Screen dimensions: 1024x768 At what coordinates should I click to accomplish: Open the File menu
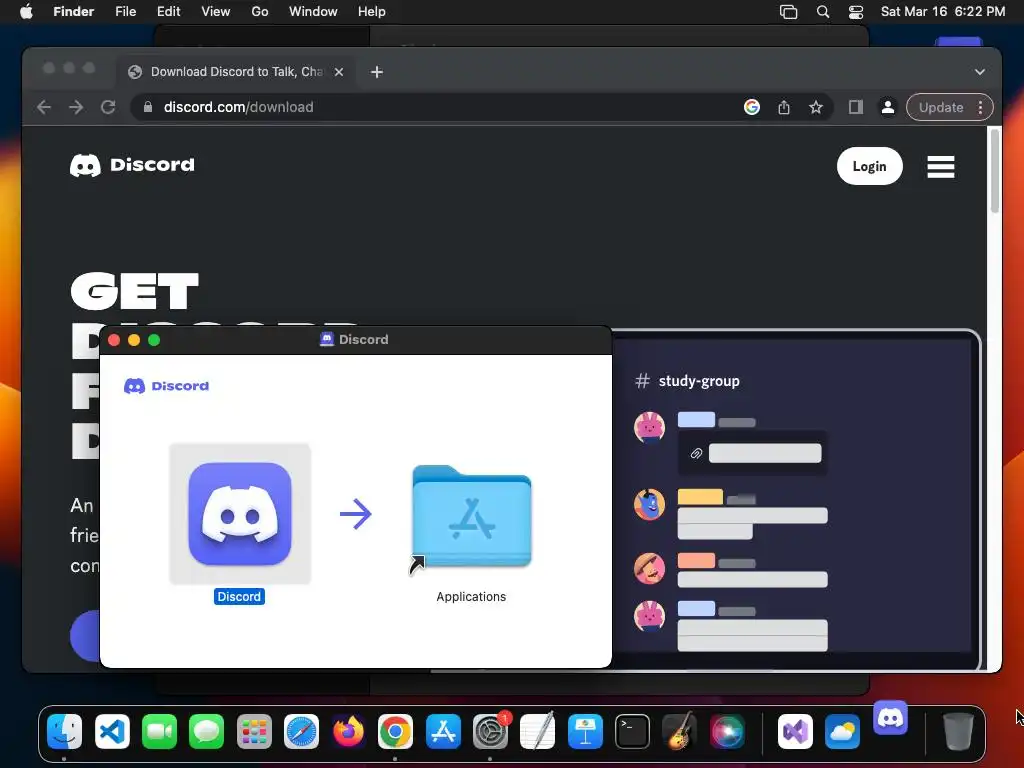tap(125, 12)
